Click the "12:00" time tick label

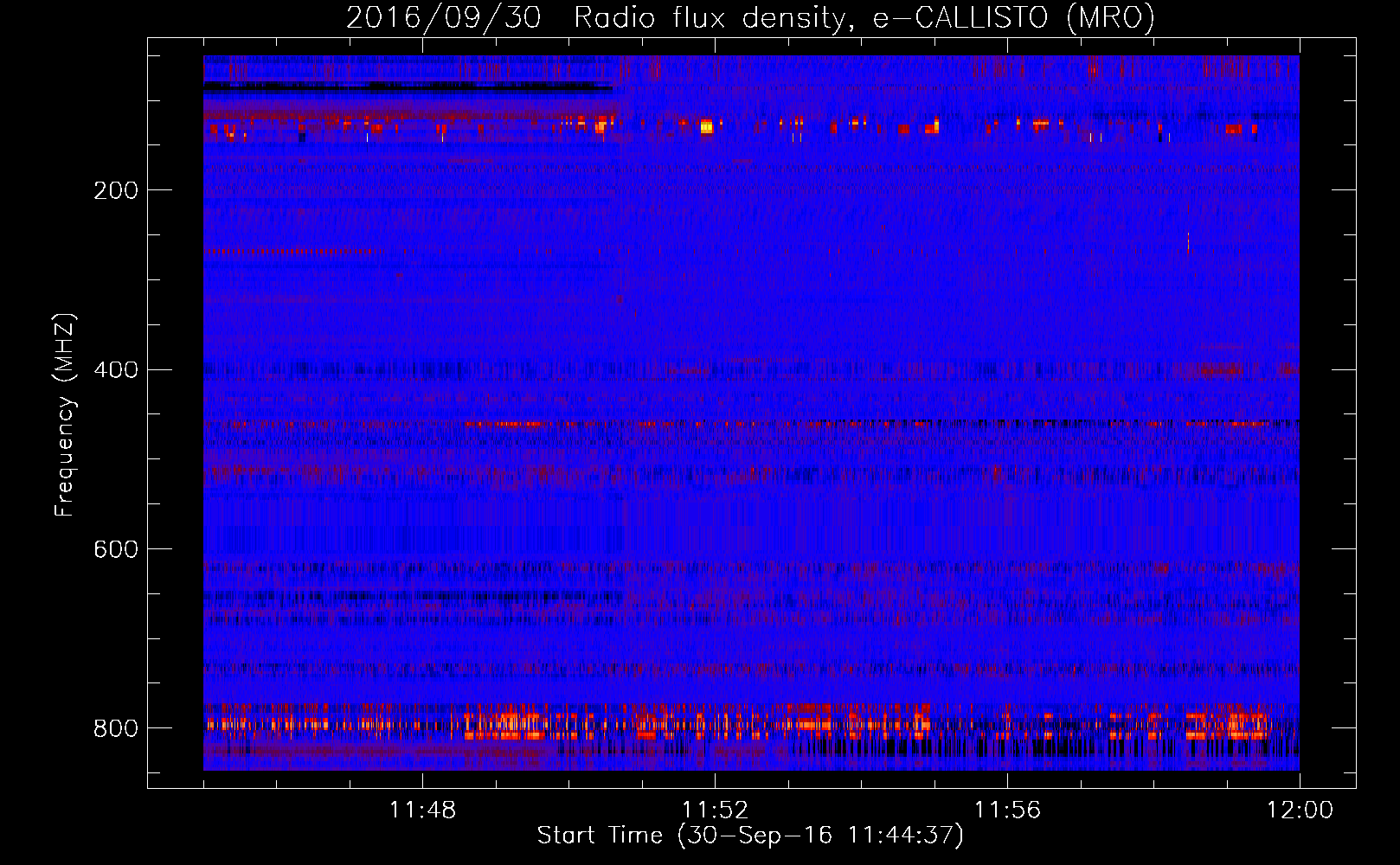point(1300,811)
